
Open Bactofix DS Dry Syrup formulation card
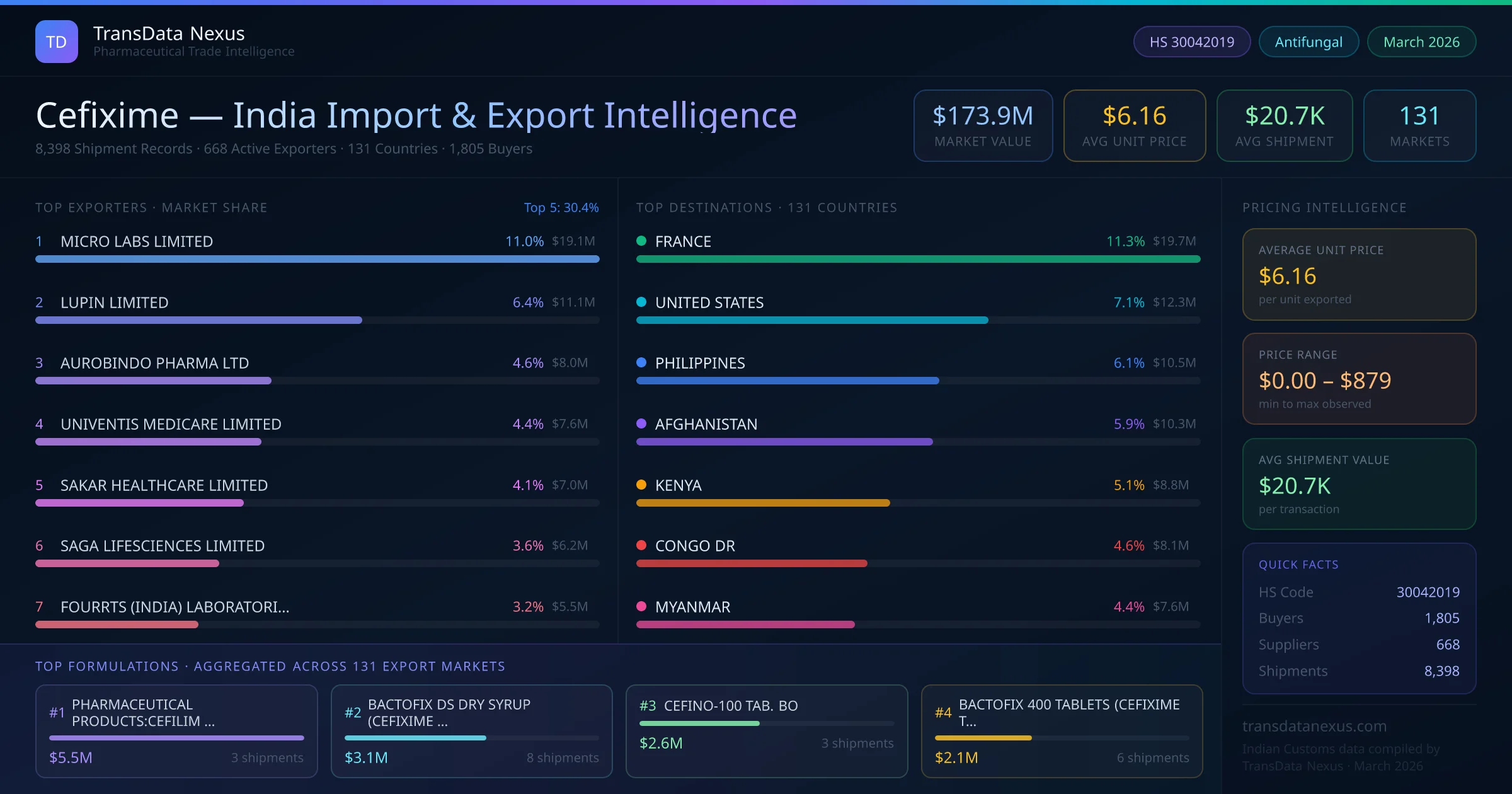pyautogui.click(x=471, y=730)
